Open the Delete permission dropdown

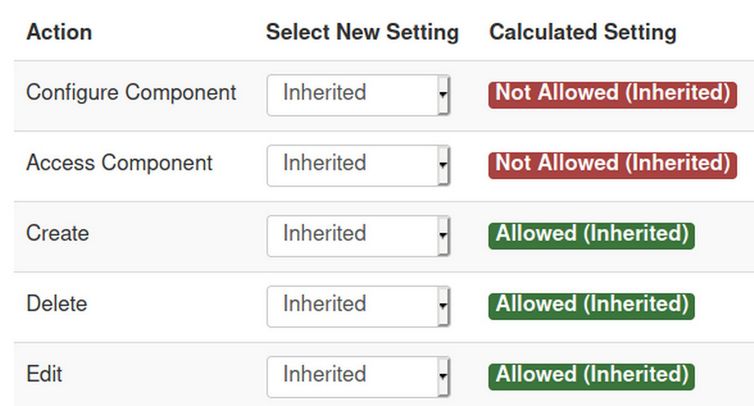pyautogui.click(x=350, y=305)
